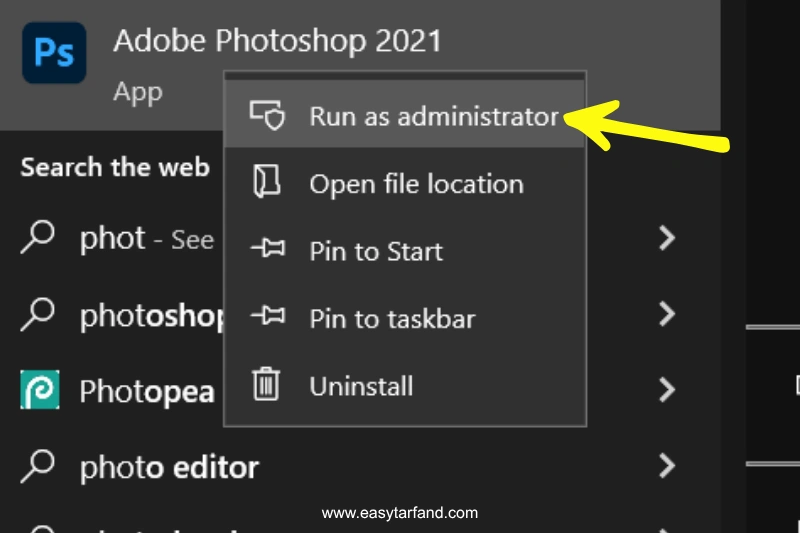Open the Adobe Photoshop 2021 app result

click(x=277, y=41)
